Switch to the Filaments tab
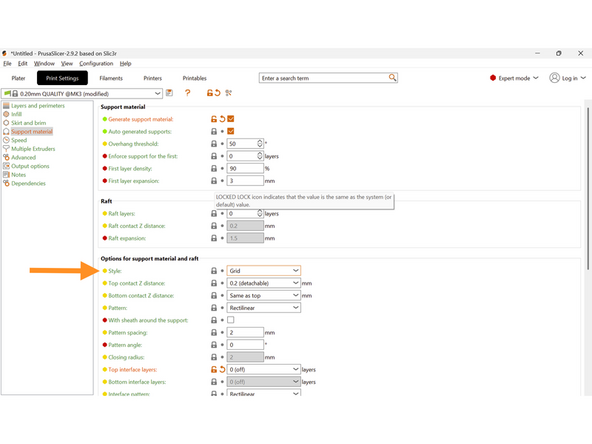 pos(111,78)
